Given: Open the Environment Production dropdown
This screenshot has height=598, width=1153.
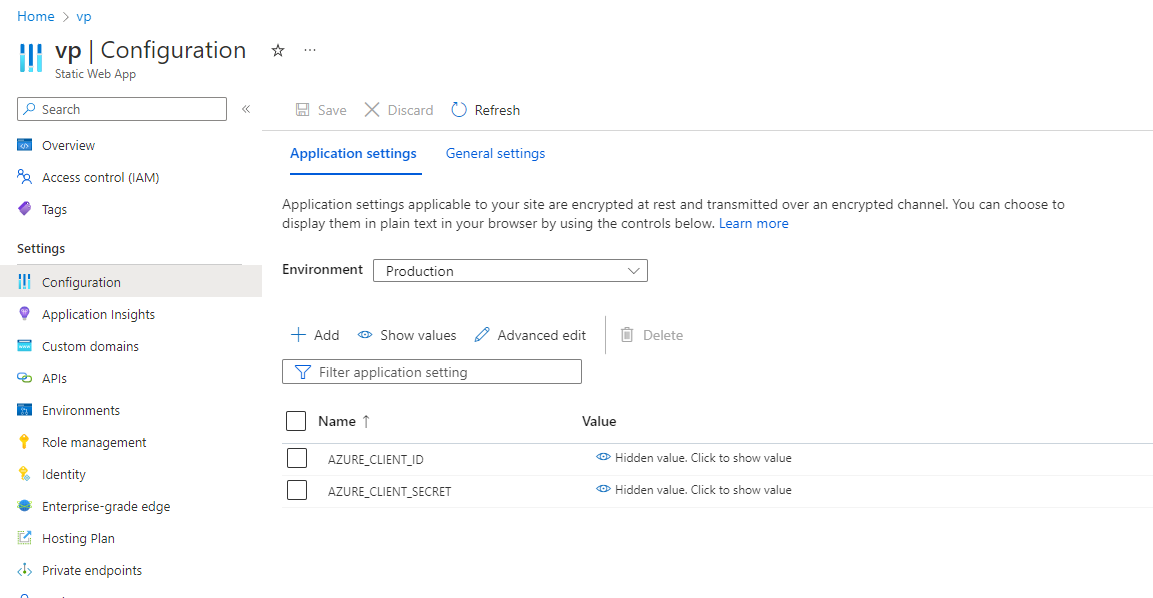Looking at the screenshot, I should tap(510, 271).
